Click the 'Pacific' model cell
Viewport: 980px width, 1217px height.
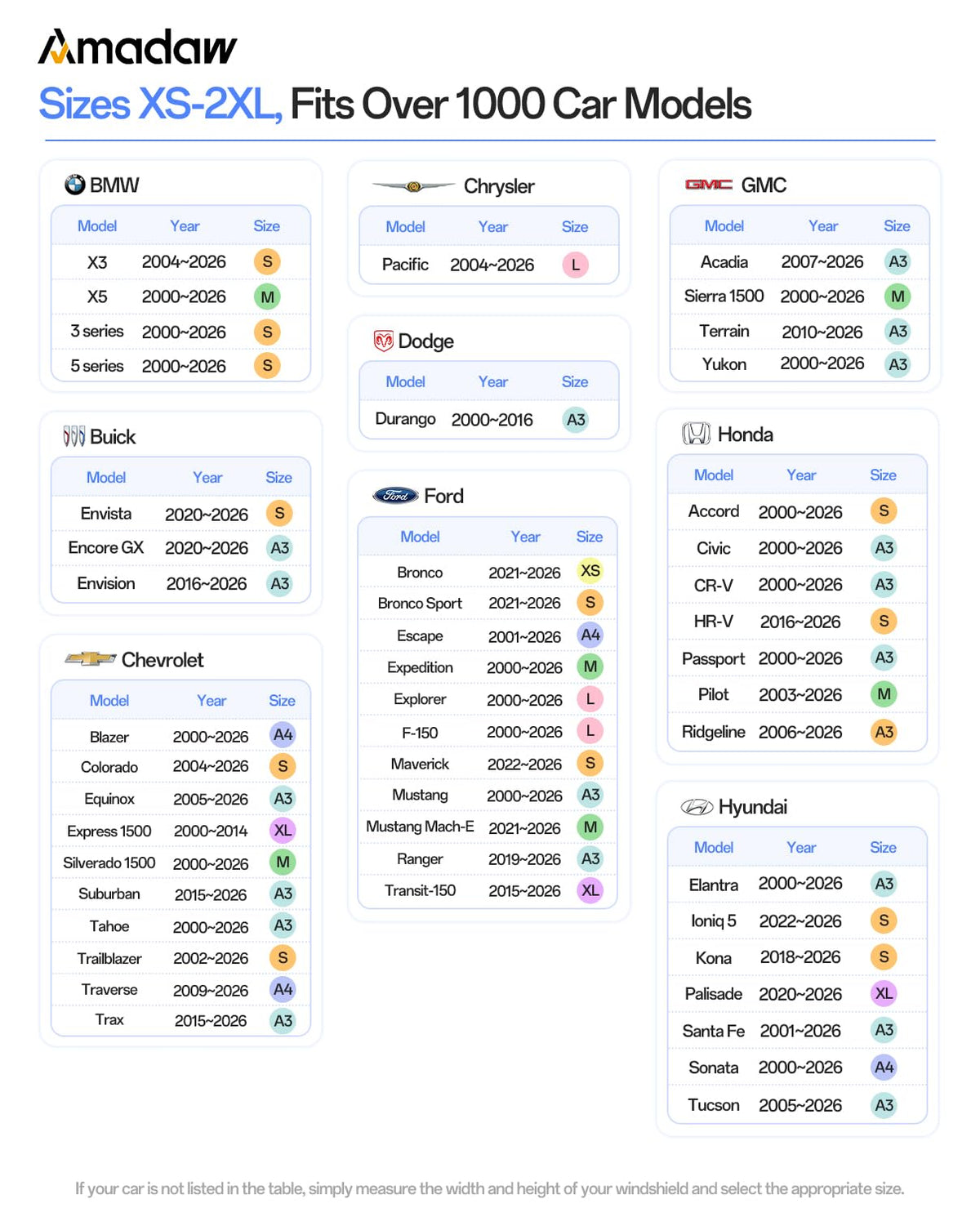405,264
